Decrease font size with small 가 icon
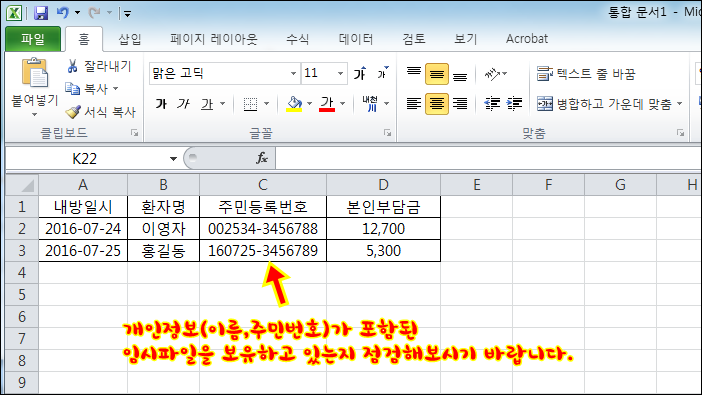The image size is (702, 395). pos(383,73)
